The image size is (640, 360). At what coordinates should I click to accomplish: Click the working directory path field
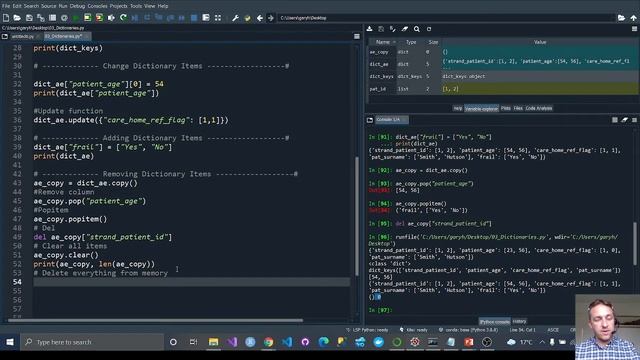[x=446, y=18]
